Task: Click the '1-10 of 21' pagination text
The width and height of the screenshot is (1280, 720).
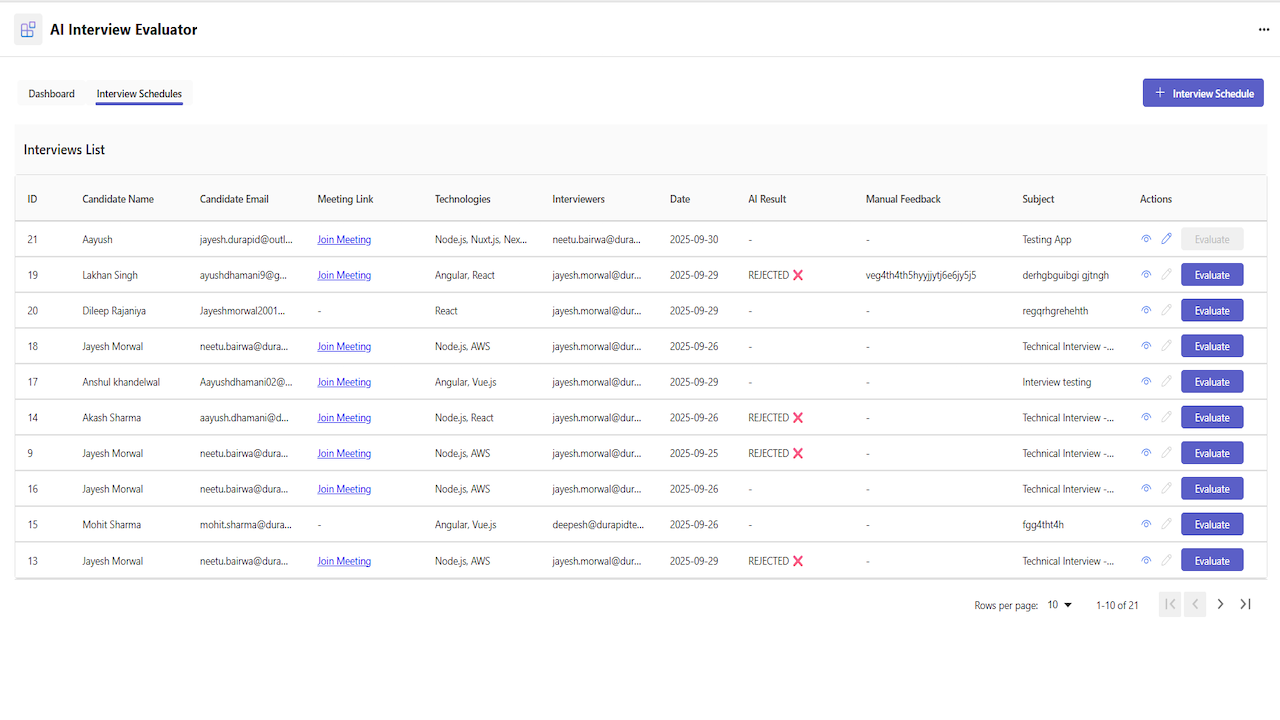Action: (1117, 605)
